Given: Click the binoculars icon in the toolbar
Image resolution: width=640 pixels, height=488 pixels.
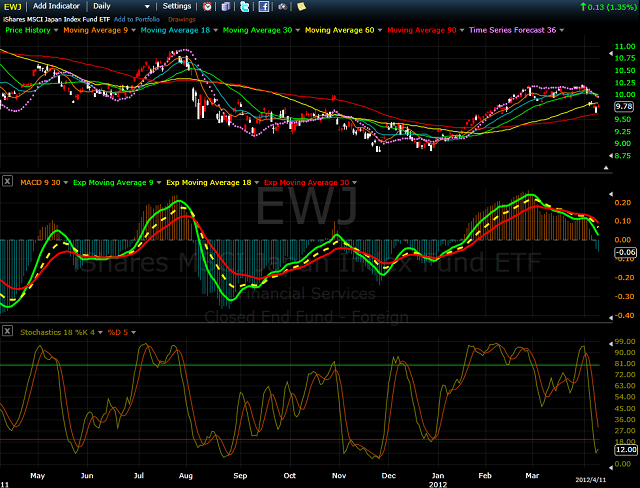Looking at the screenshot, I should click(x=282, y=7).
